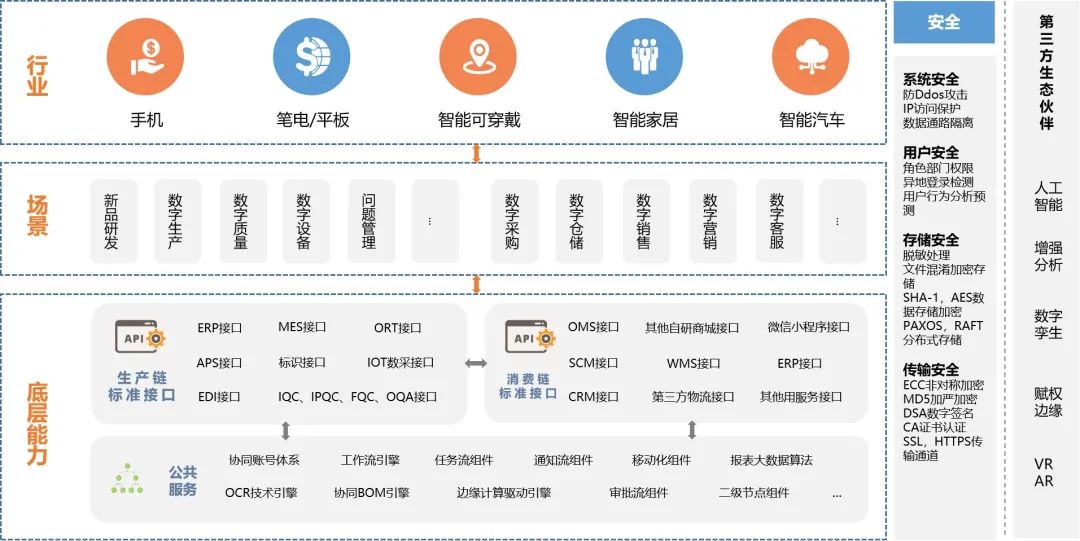The height and width of the screenshot is (541, 1080).
Task: Open the 数字客服 scenario card
Action: coord(780,221)
